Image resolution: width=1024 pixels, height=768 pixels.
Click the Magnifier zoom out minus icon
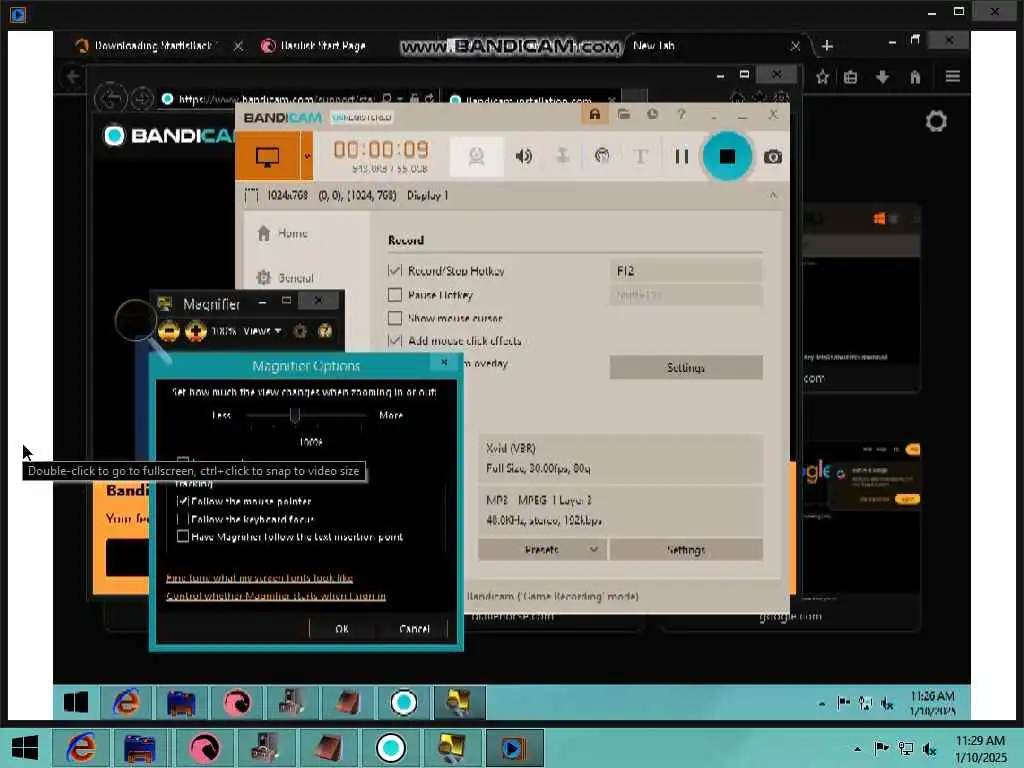pos(168,331)
